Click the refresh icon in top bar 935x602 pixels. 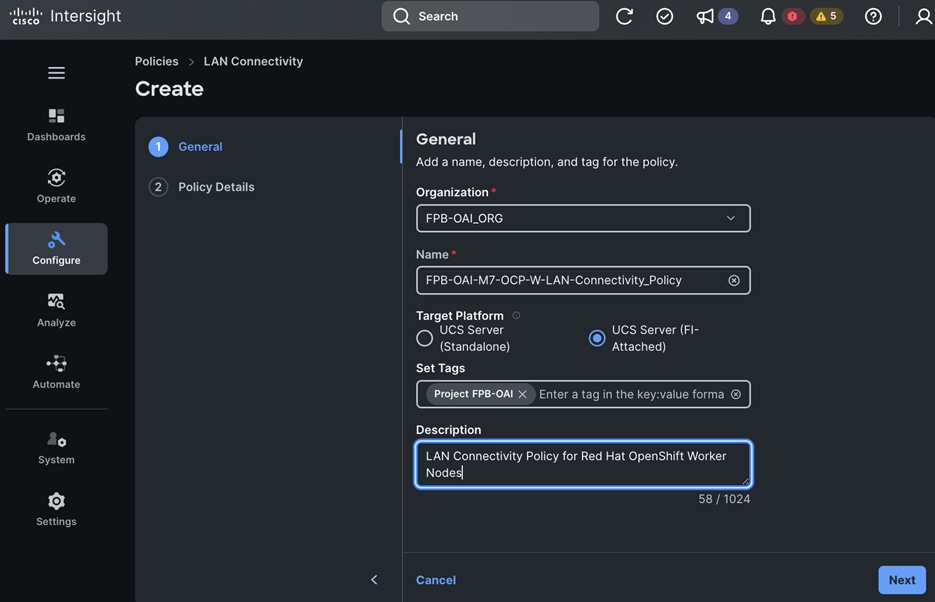click(624, 16)
